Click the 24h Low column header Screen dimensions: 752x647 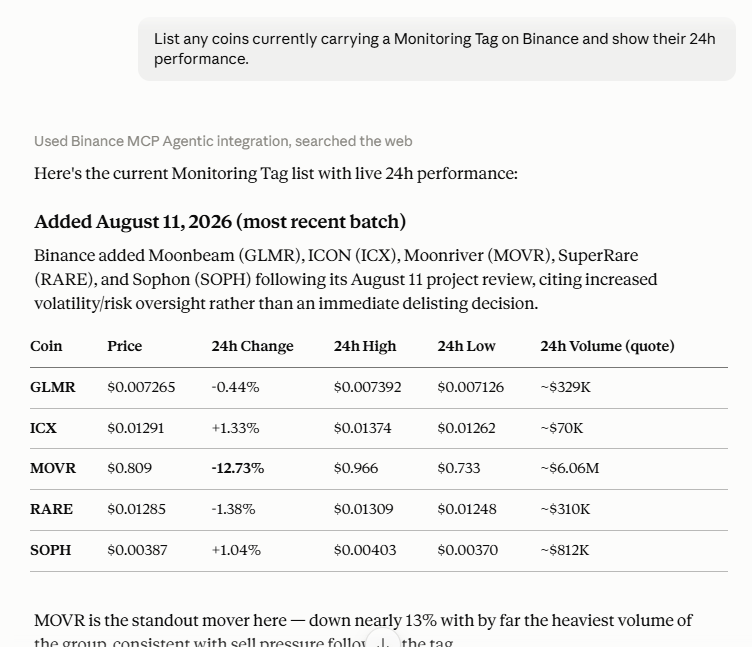pyautogui.click(x=466, y=346)
